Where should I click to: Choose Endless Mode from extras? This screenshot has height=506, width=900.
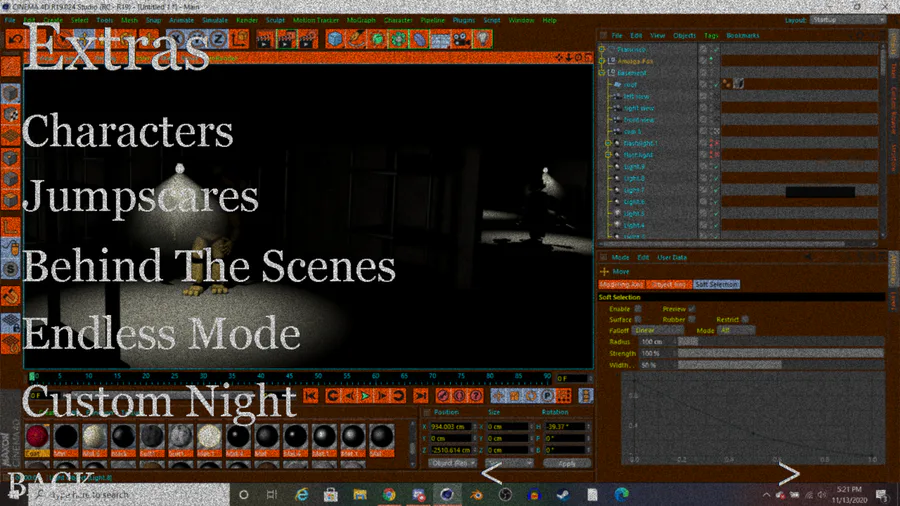click(x=161, y=333)
